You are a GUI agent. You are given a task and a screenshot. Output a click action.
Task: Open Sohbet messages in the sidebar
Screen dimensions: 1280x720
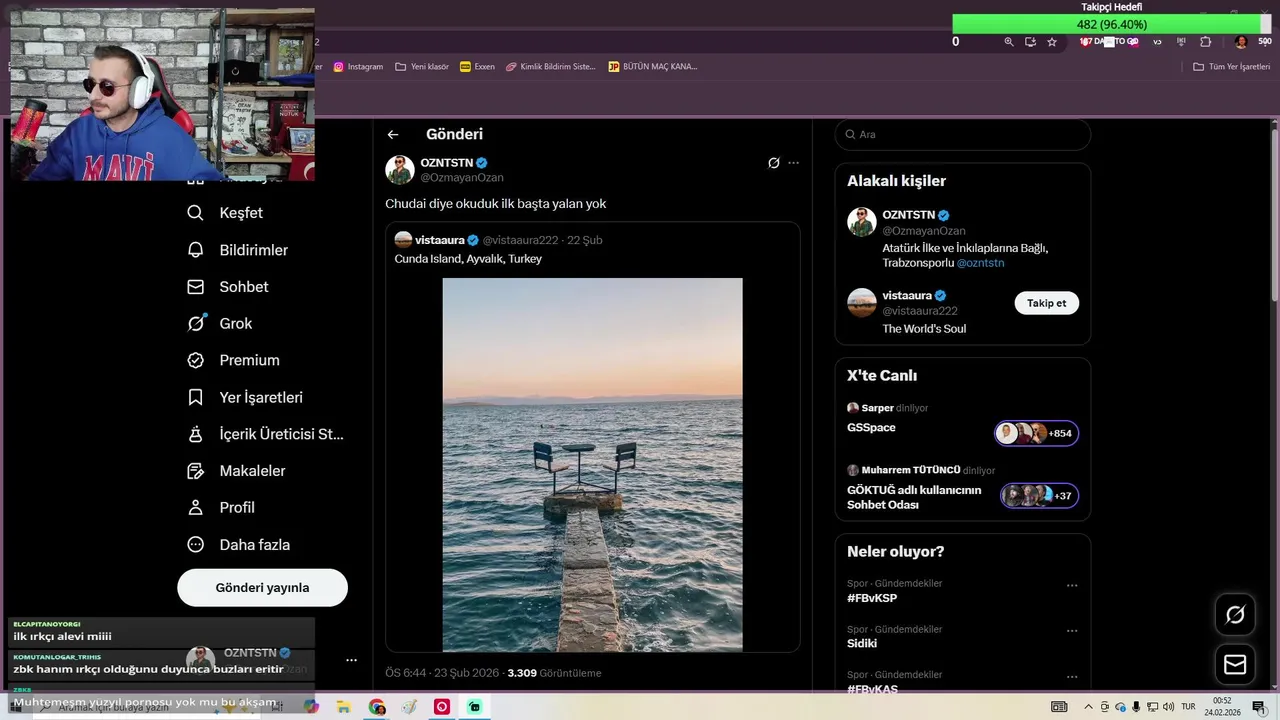(x=228, y=287)
